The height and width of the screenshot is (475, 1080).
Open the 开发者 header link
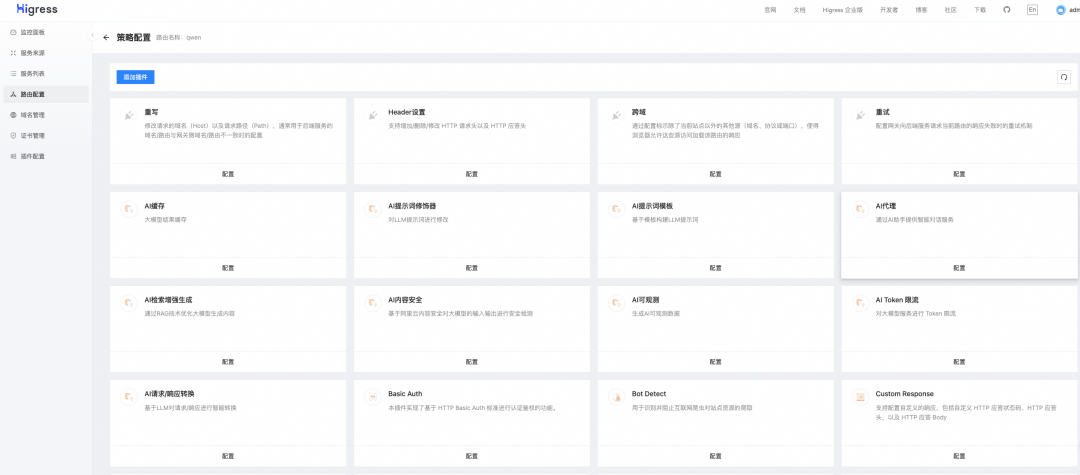pyautogui.click(x=889, y=10)
